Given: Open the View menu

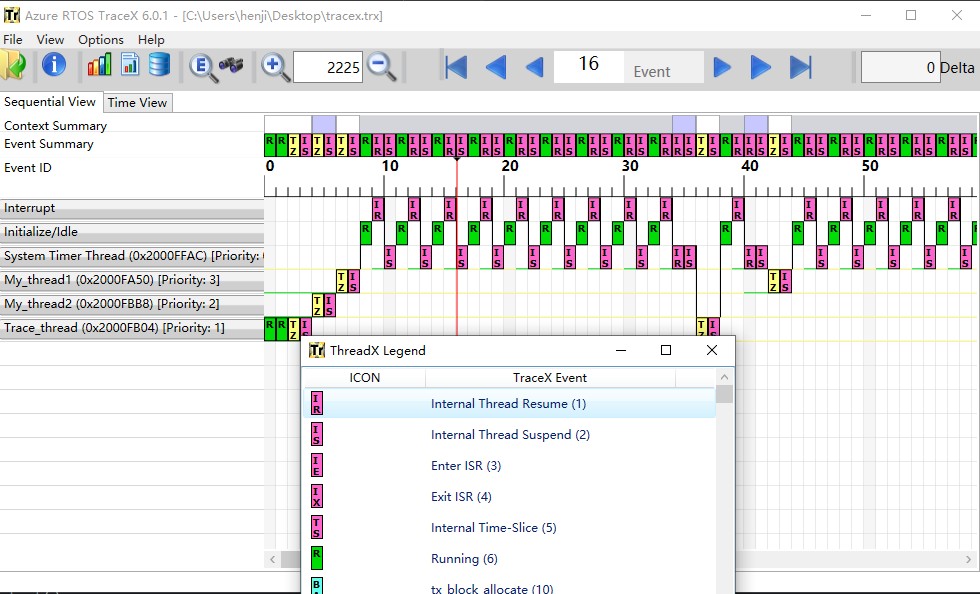Looking at the screenshot, I should coord(50,39).
